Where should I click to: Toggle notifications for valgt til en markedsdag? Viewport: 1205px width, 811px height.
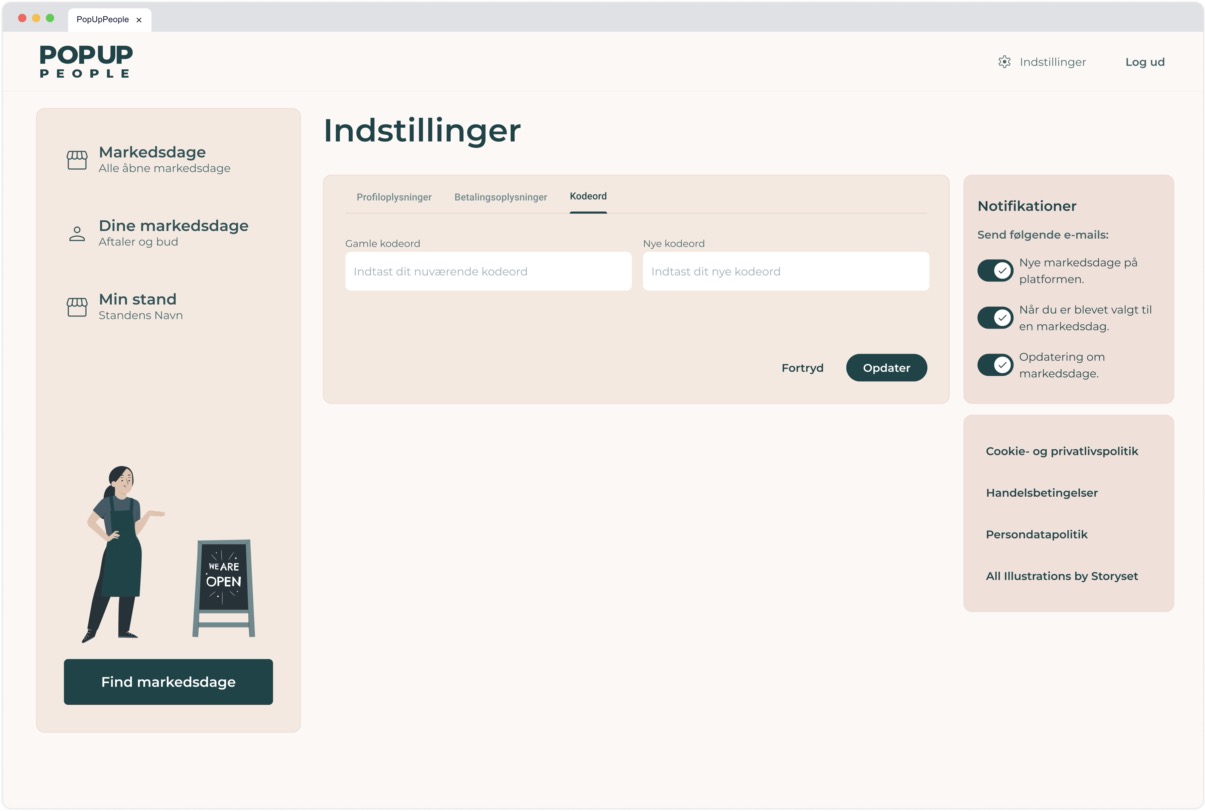(x=995, y=317)
